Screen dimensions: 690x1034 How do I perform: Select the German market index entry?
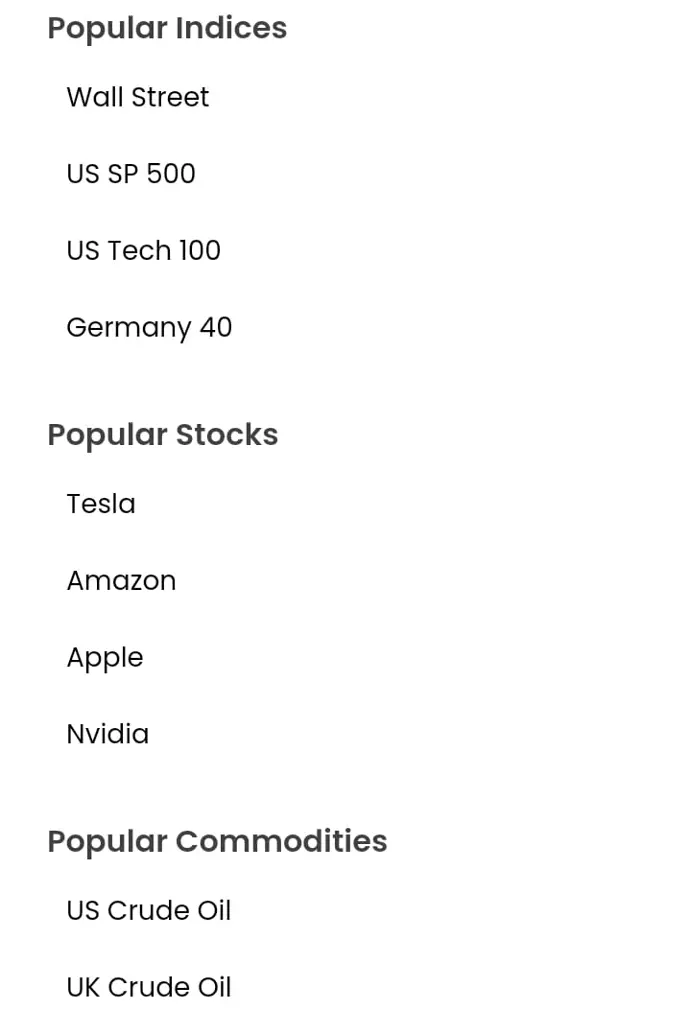click(149, 328)
